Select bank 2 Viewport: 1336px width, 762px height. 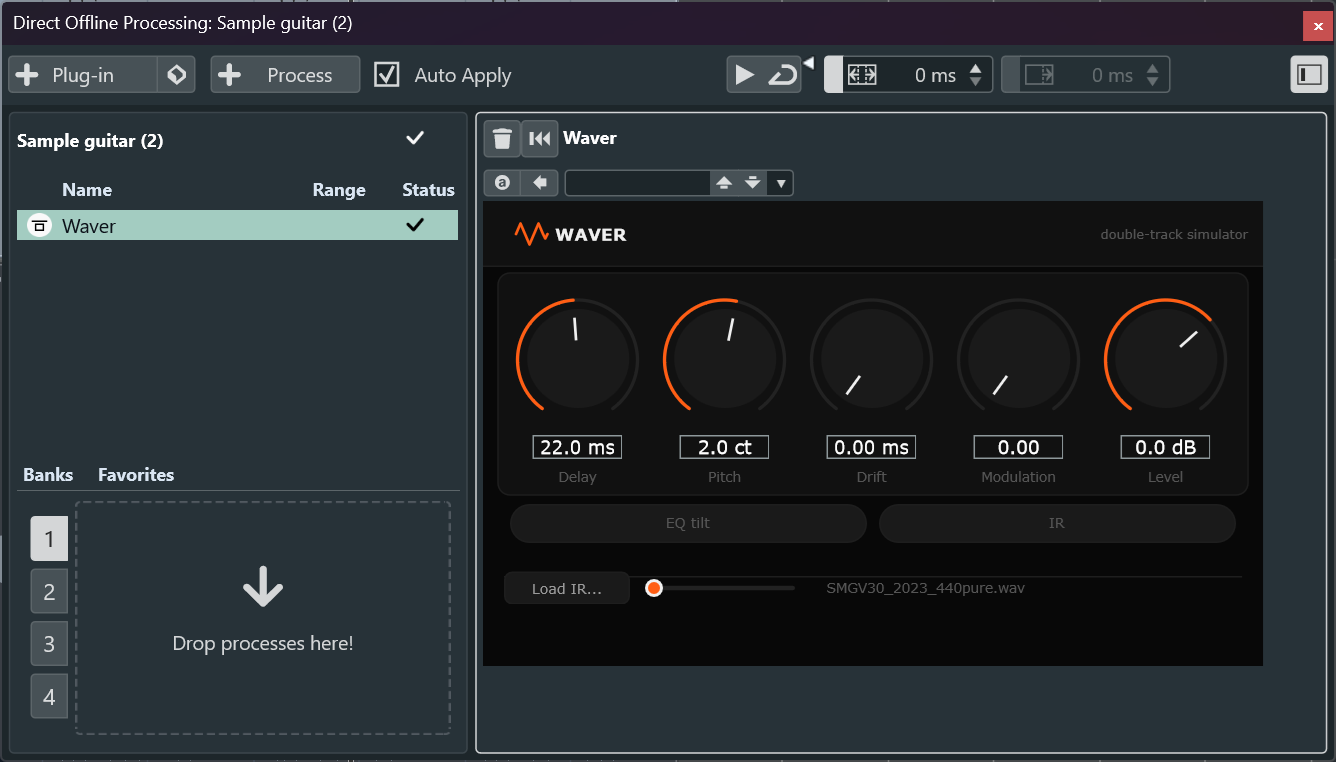pos(49,592)
